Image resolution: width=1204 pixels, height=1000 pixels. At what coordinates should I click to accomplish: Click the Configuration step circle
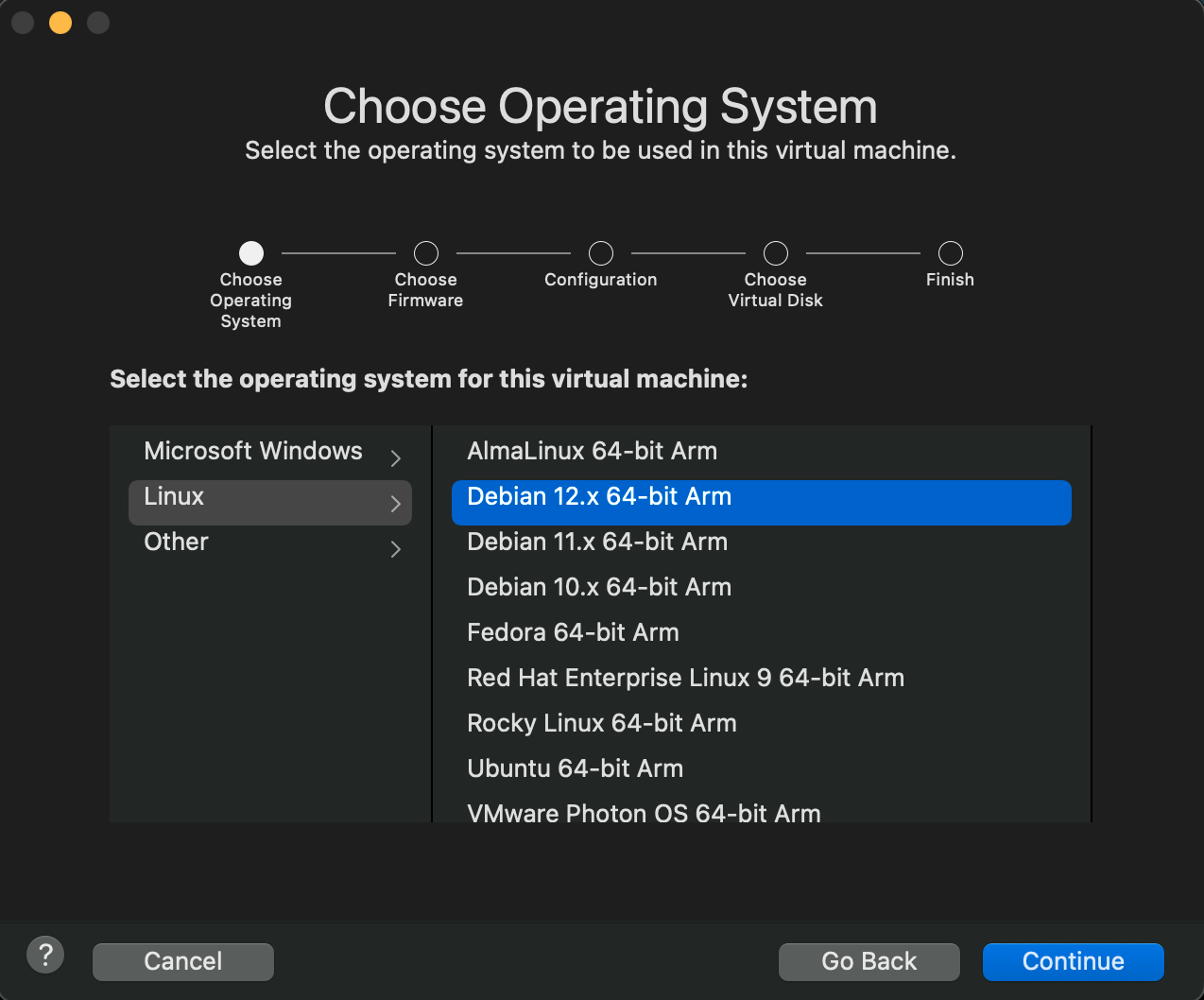[601, 253]
